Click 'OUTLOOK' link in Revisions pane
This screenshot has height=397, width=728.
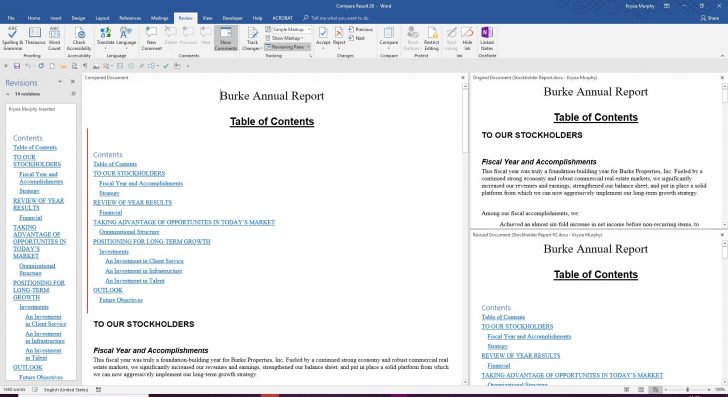(x=27, y=368)
